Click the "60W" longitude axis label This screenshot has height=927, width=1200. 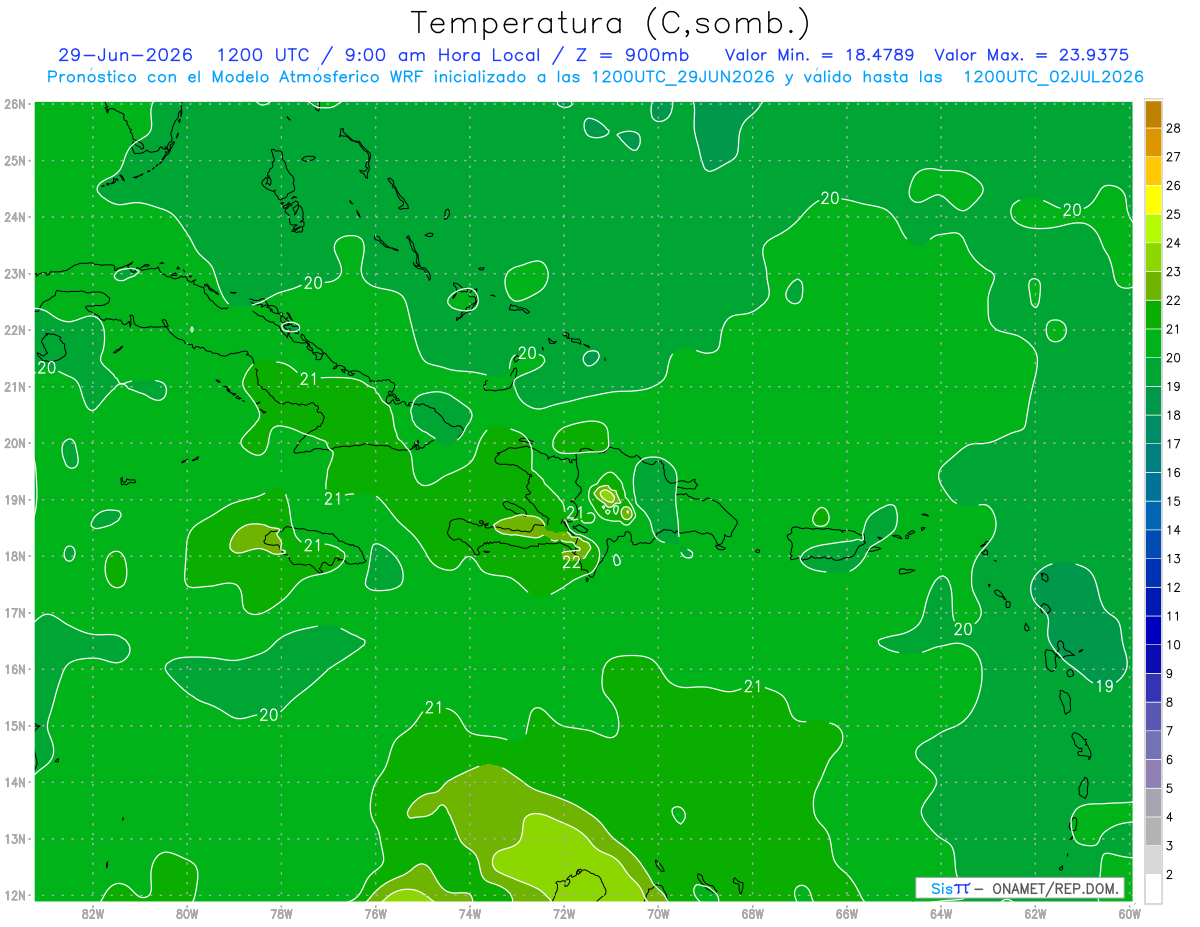point(1129,913)
